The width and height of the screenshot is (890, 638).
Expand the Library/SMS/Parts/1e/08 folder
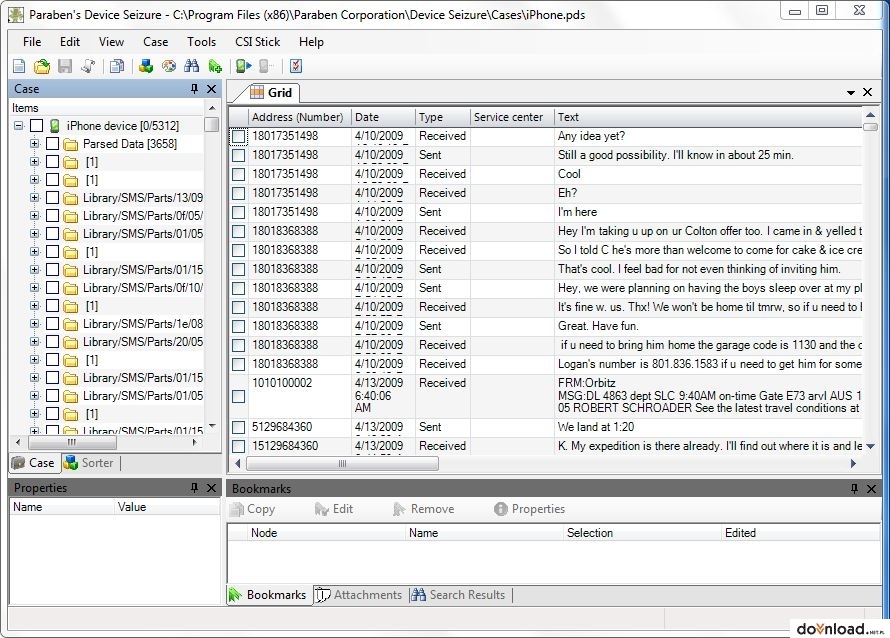click(35, 324)
